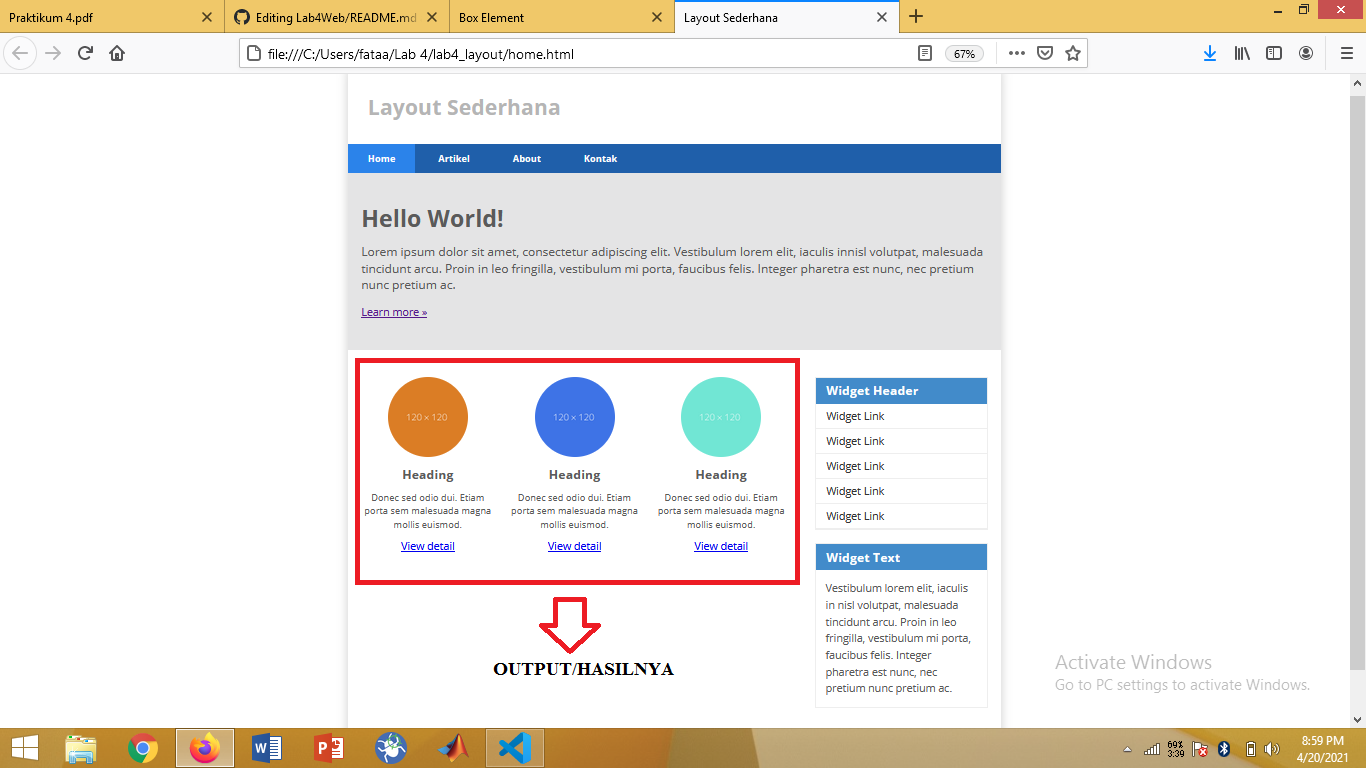Click the Learn more link
The width and height of the screenshot is (1366, 768).
tap(393, 311)
